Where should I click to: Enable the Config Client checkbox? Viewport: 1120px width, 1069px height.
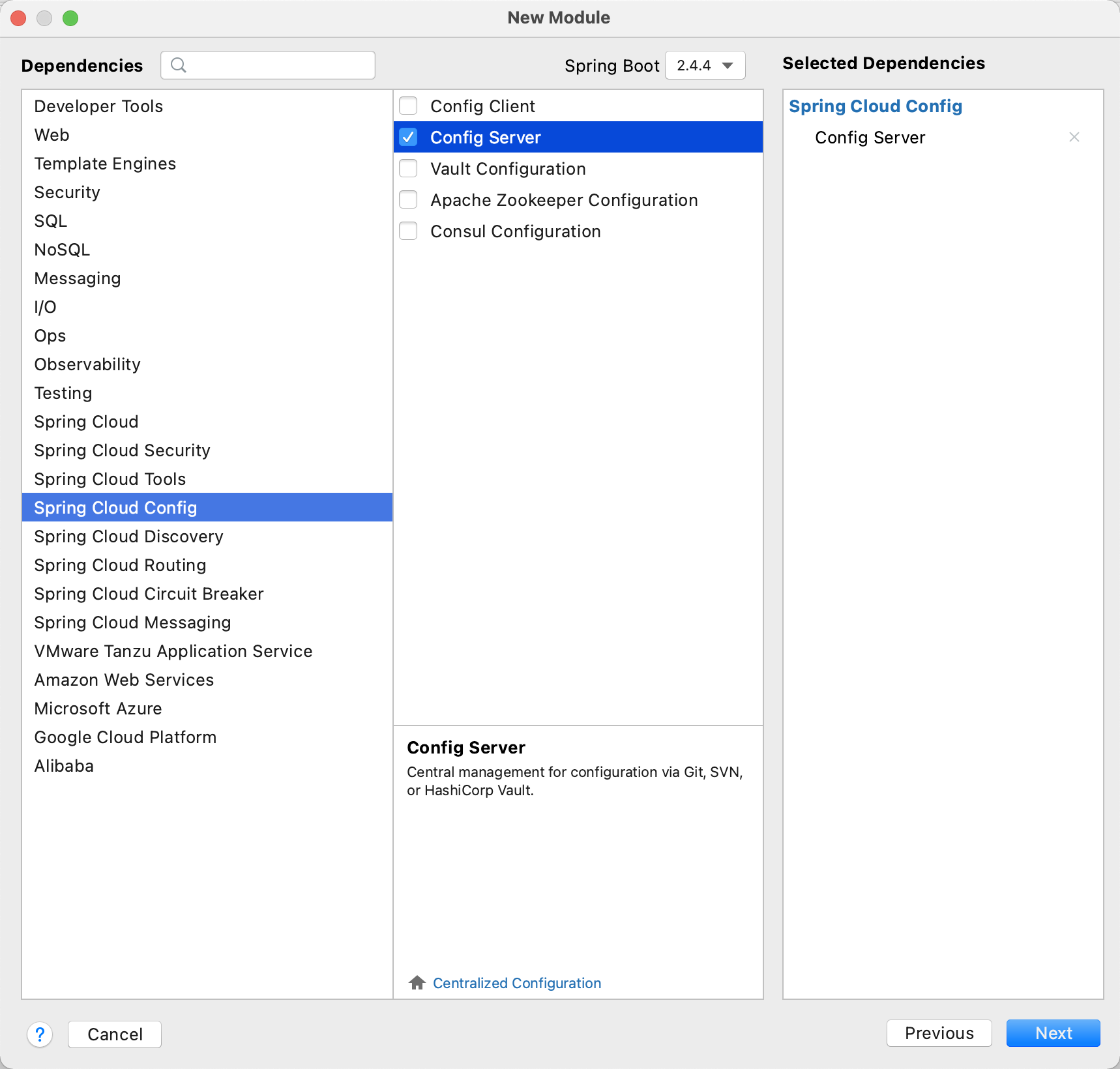coord(409,106)
